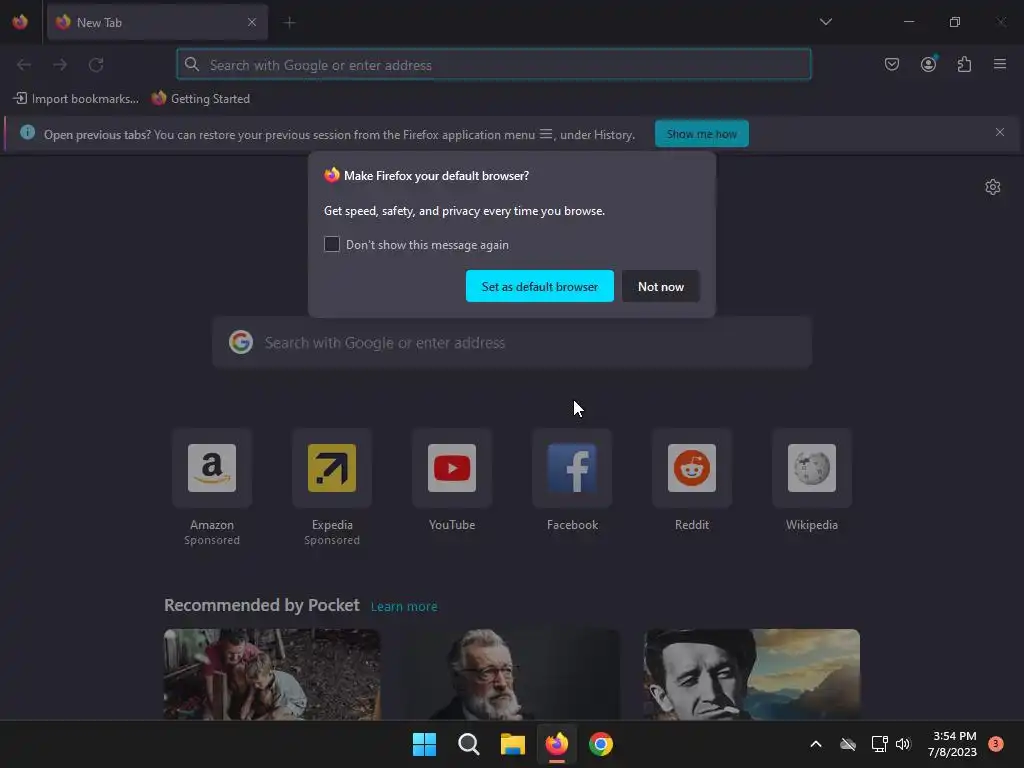1024x768 pixels.
Task: Reload the current page
Action: pos(96,65)
